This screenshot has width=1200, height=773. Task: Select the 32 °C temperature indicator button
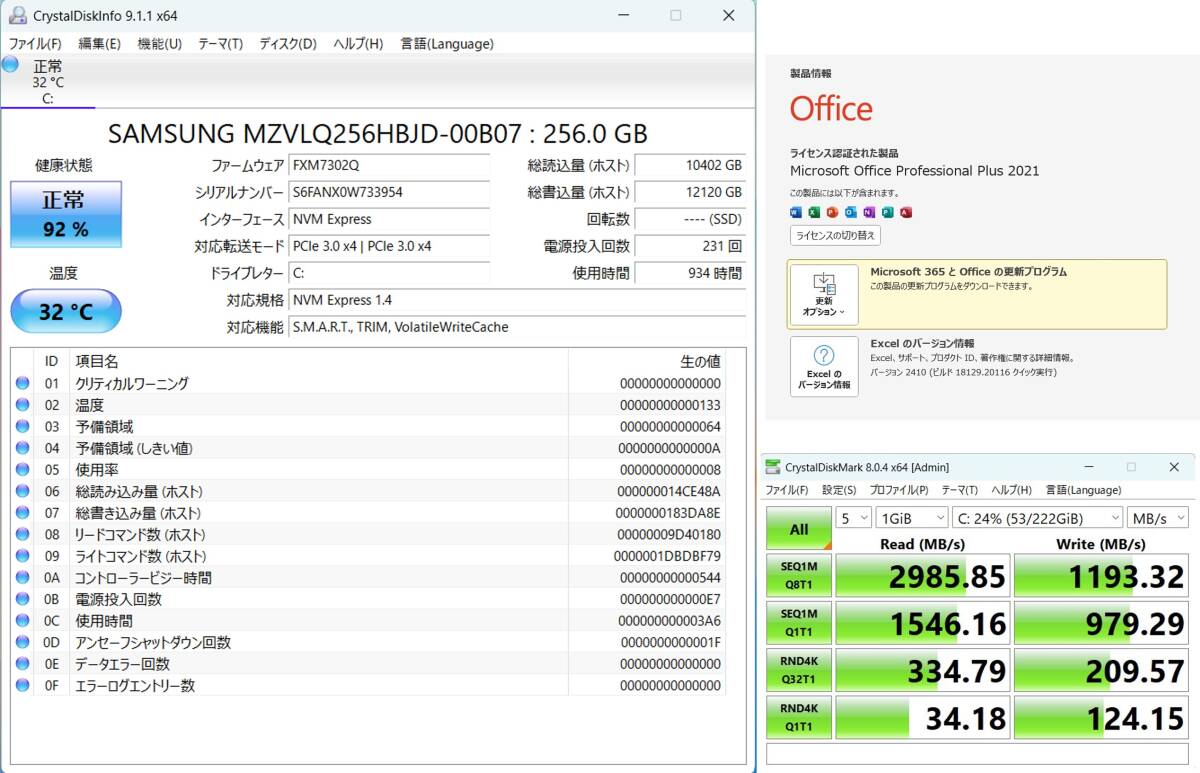(65, 311)
